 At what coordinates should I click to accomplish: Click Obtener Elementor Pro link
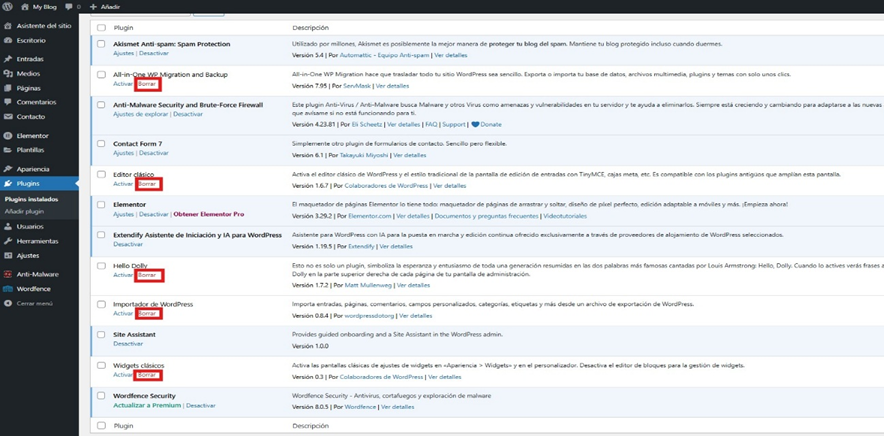click(209, 214)
